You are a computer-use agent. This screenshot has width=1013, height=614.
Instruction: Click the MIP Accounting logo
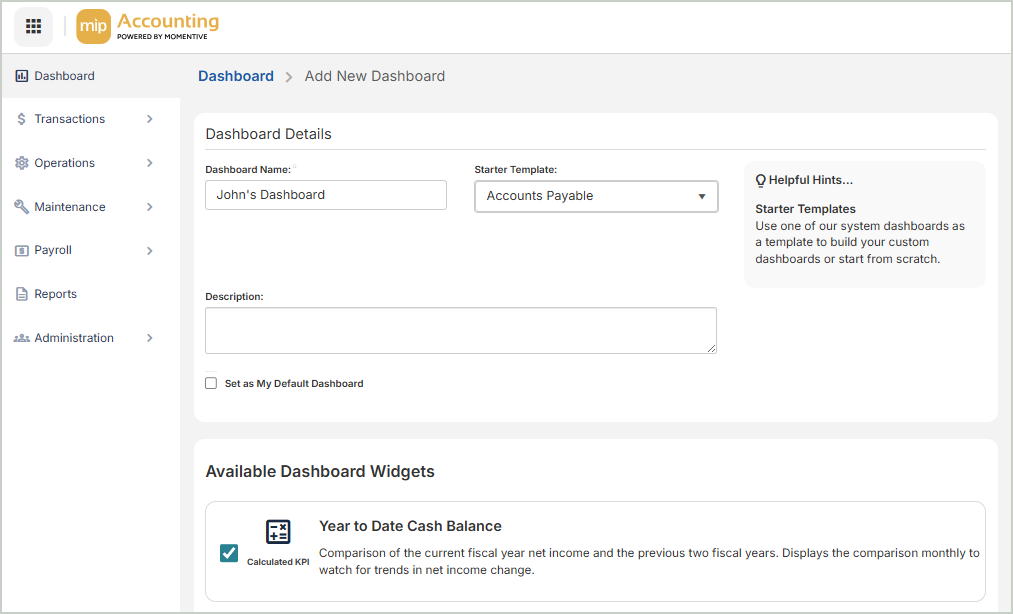(148, 27)
